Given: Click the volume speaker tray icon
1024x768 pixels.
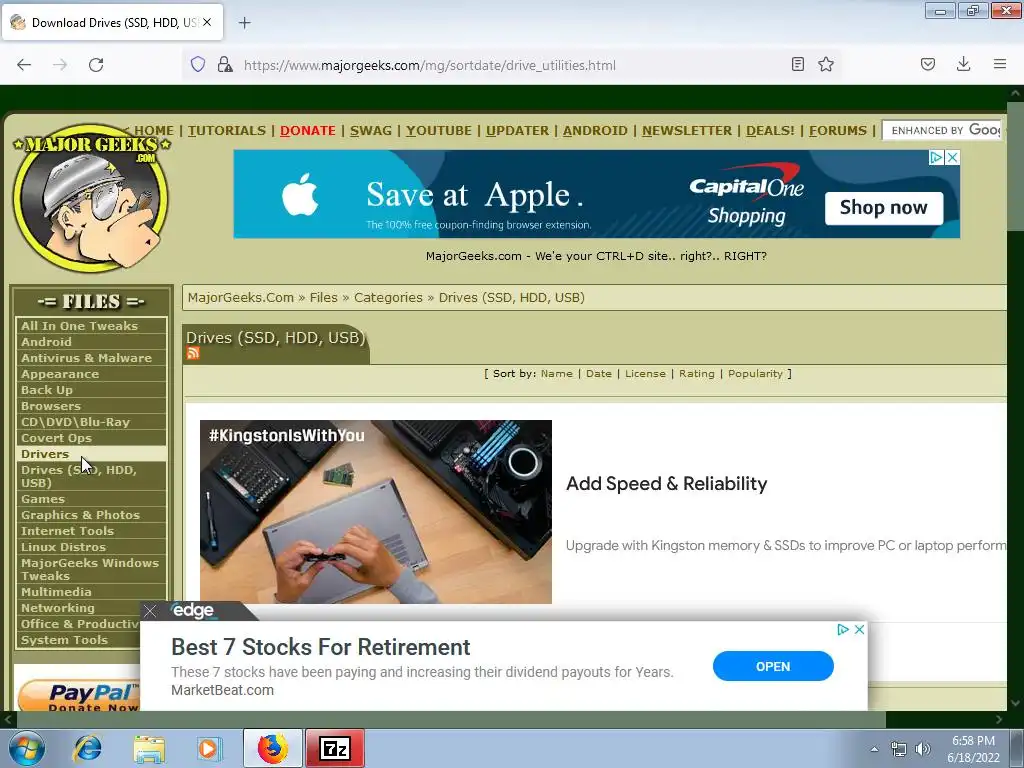Looking at the screenshot, I should [922, 749].
